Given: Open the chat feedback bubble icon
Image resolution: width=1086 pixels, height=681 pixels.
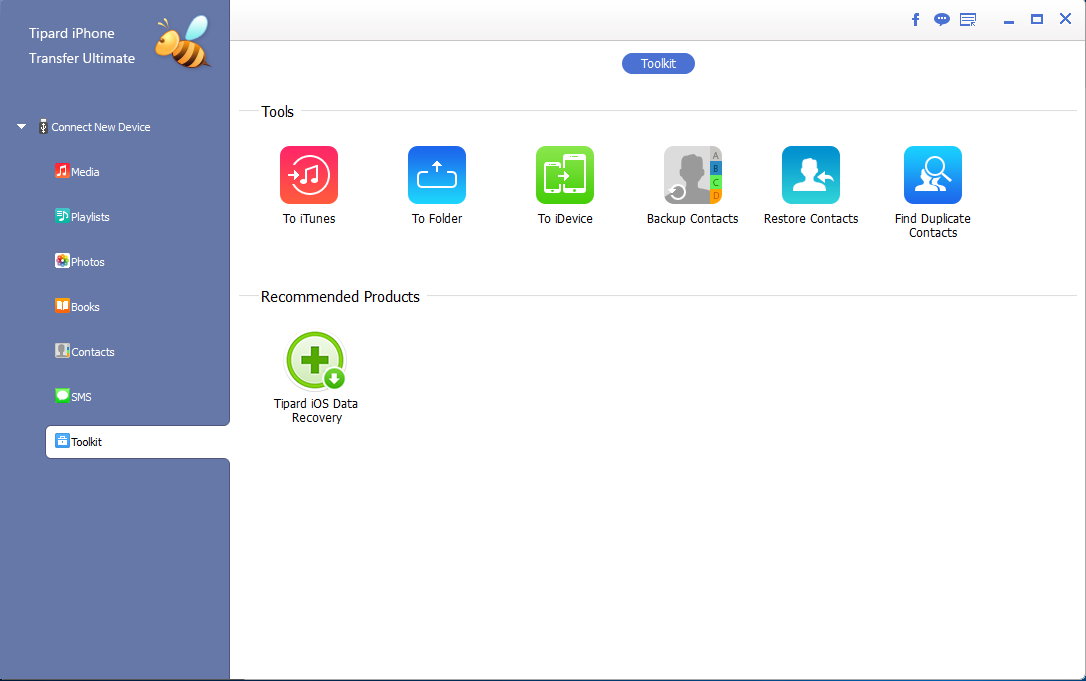Looking at the screenshot, I should (941, 19).
